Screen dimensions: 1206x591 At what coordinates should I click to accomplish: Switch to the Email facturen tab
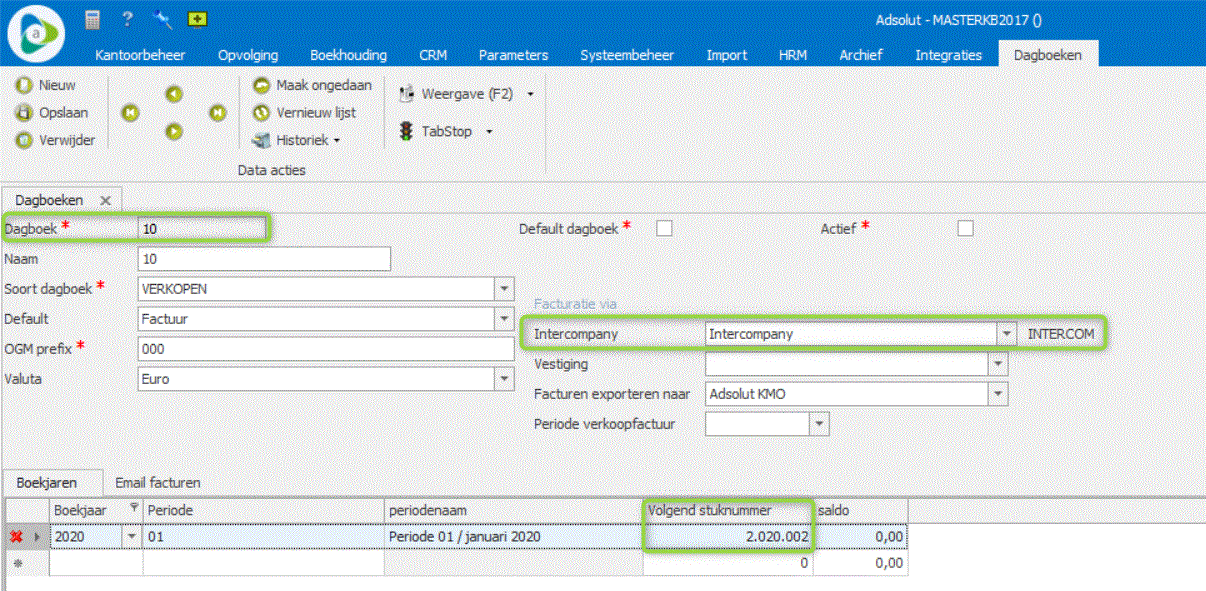point(157,483)
